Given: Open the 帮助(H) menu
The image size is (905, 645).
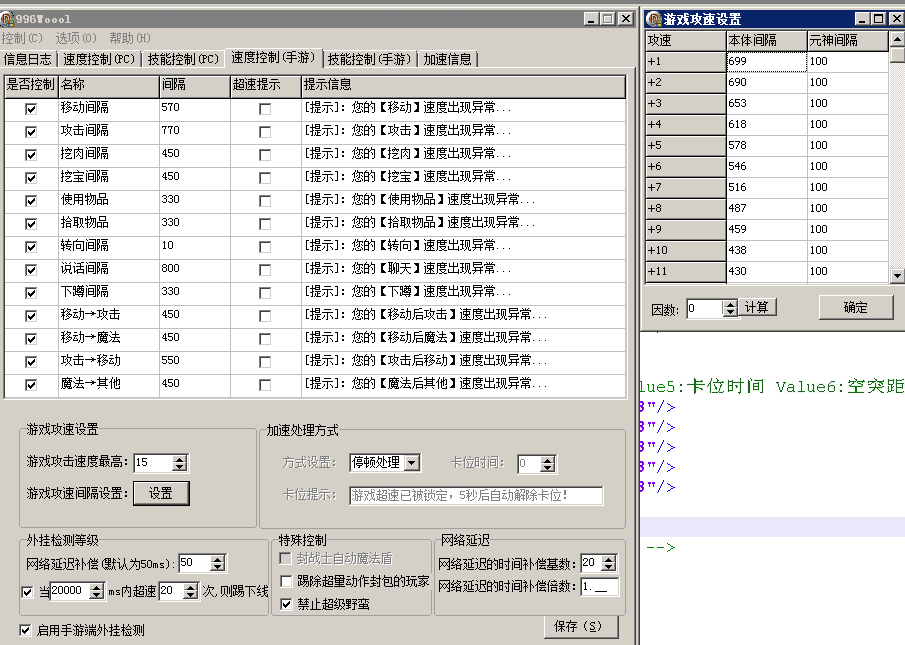Looking at the screenshot, I should click(x=130, y=38).
